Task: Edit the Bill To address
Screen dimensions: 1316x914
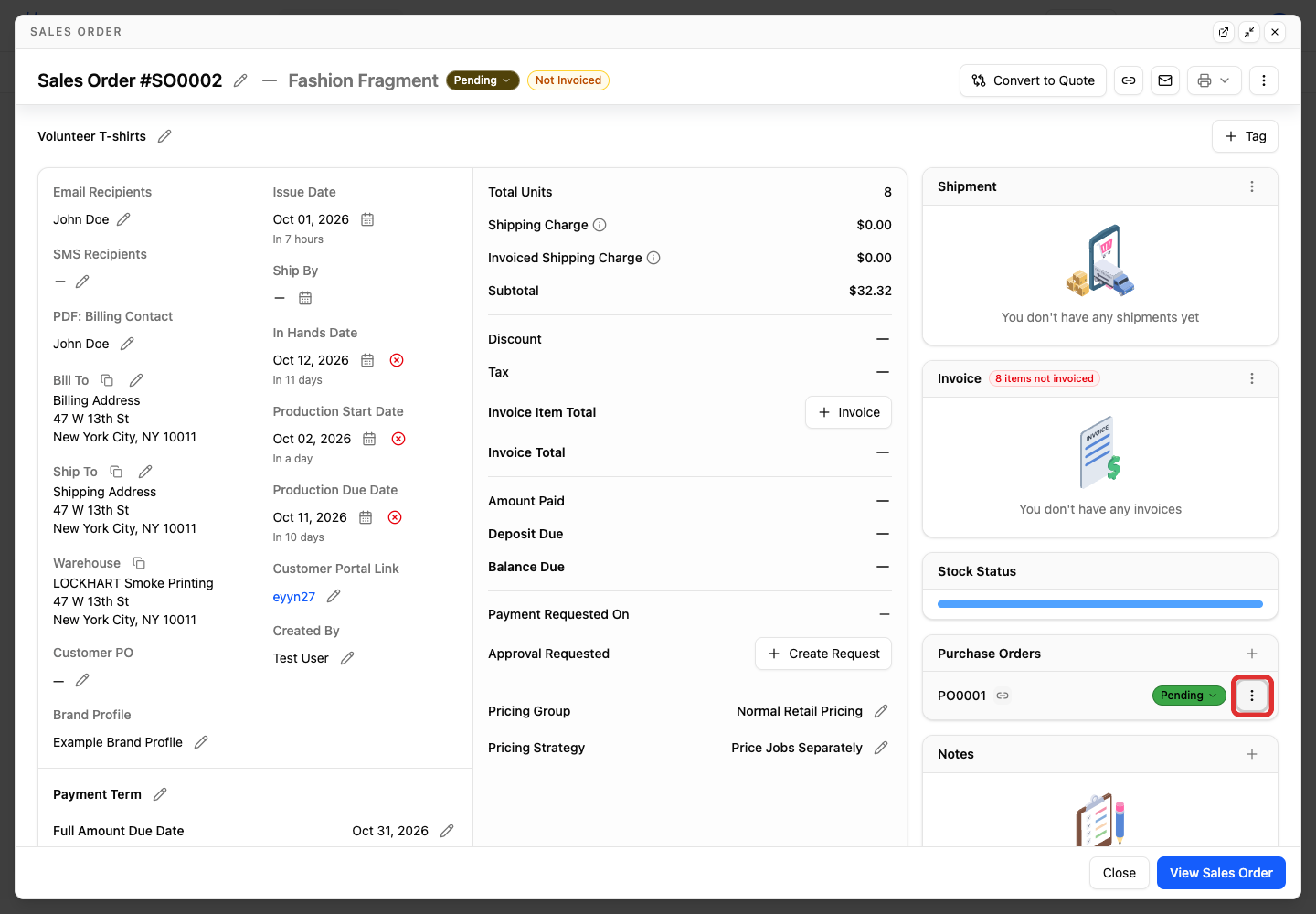Action: pos(136,380)
